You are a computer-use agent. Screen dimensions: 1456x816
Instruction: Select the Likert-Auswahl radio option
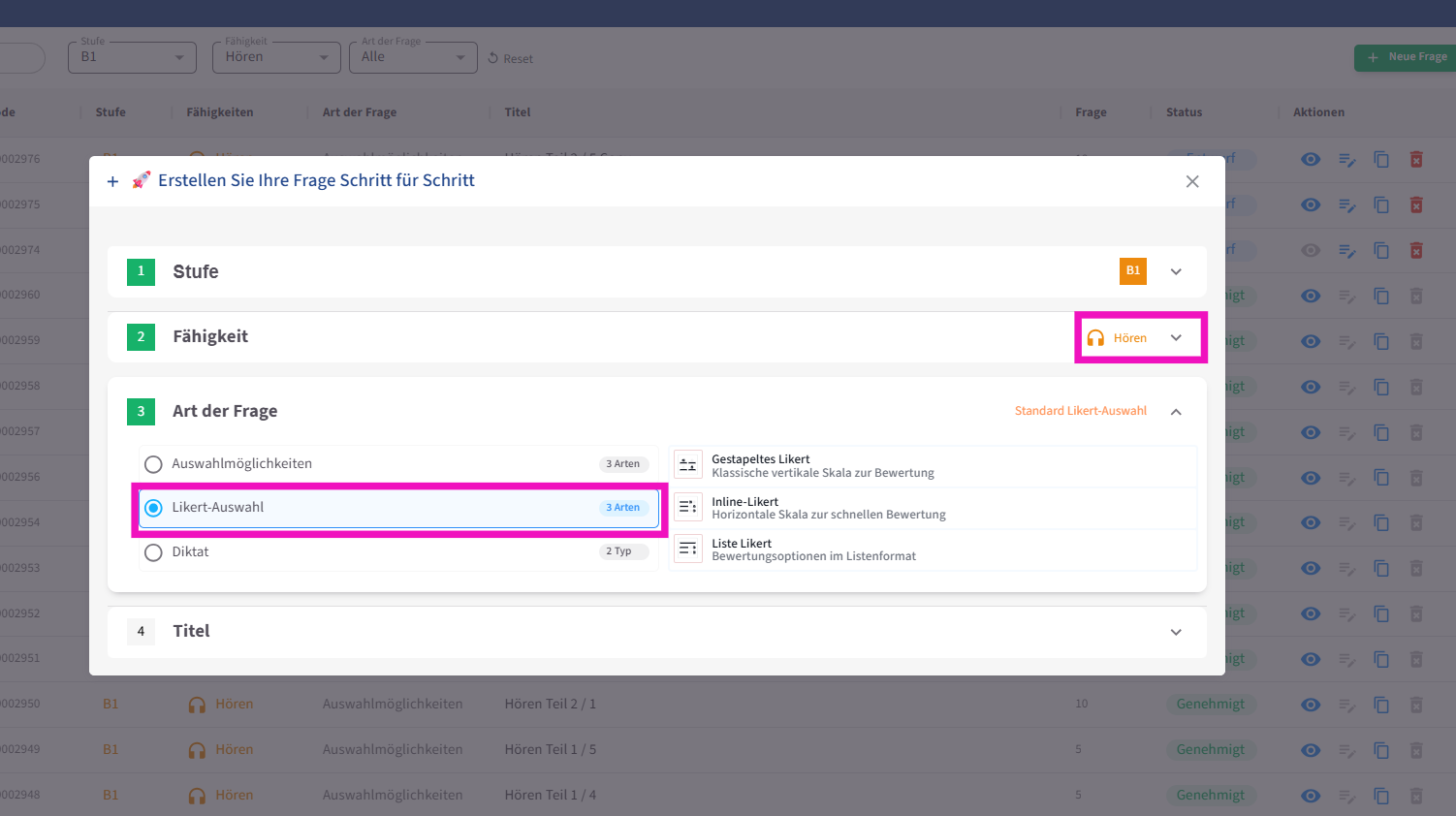click(153, 508)
